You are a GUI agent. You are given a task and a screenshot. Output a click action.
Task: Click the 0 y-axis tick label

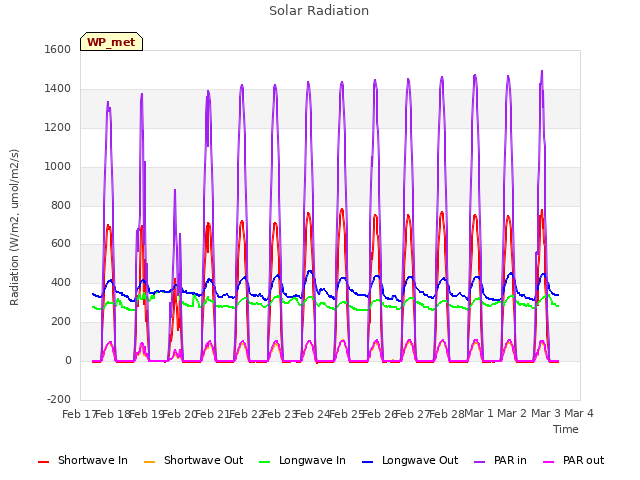[68, 360]
